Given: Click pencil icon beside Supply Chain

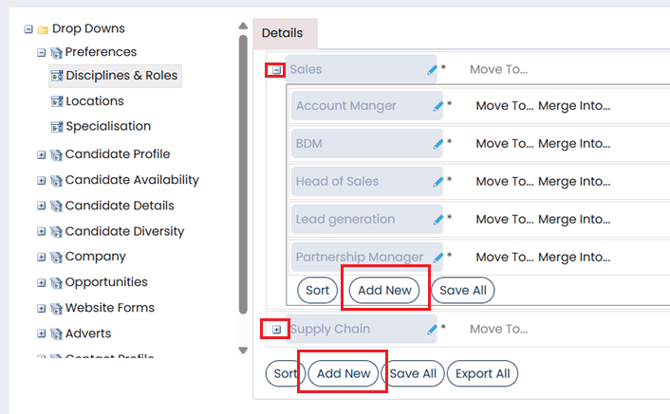Looking at the screenshot, I should click(x=432, y=329).
